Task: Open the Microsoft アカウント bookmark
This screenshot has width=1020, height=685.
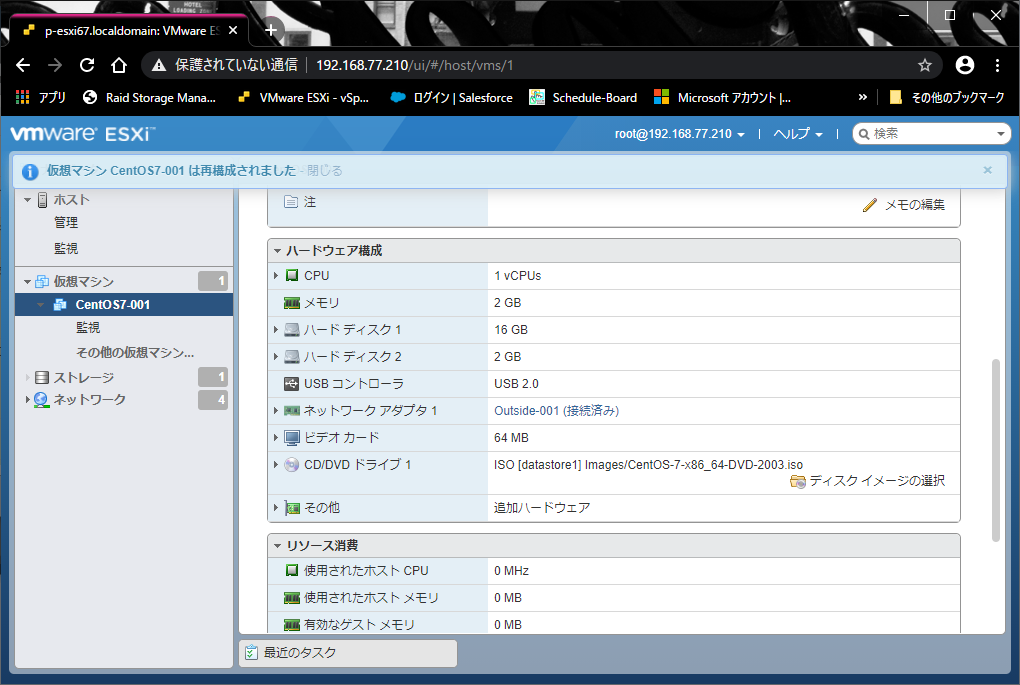Action: coord(723,98)
